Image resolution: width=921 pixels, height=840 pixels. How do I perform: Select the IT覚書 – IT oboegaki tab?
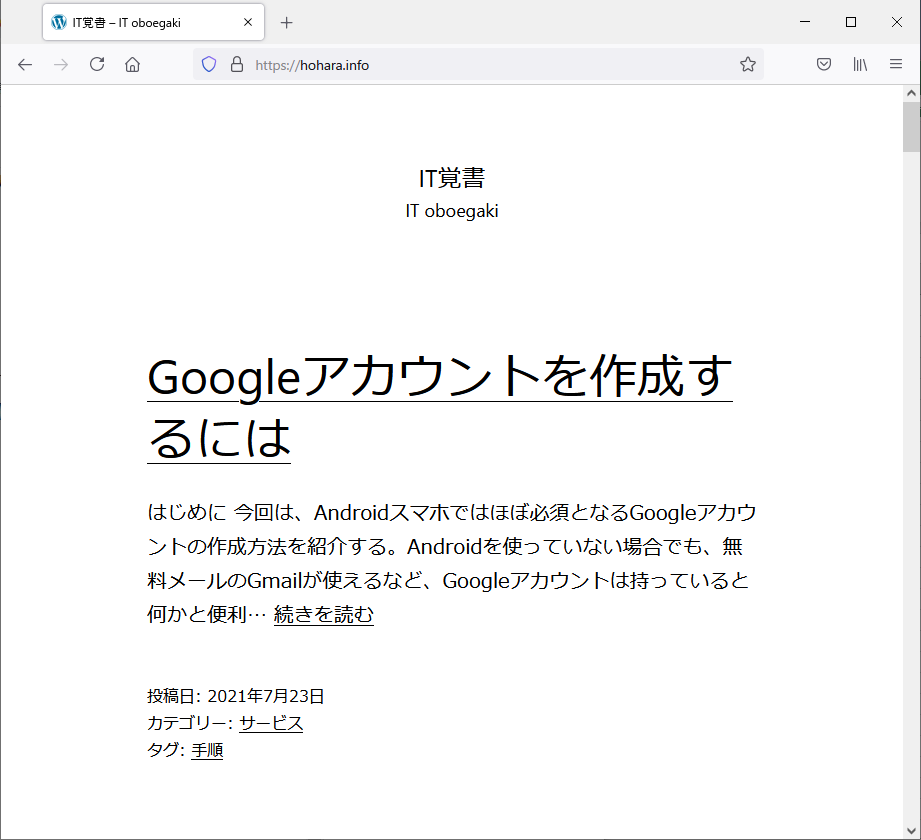point(140,22)
